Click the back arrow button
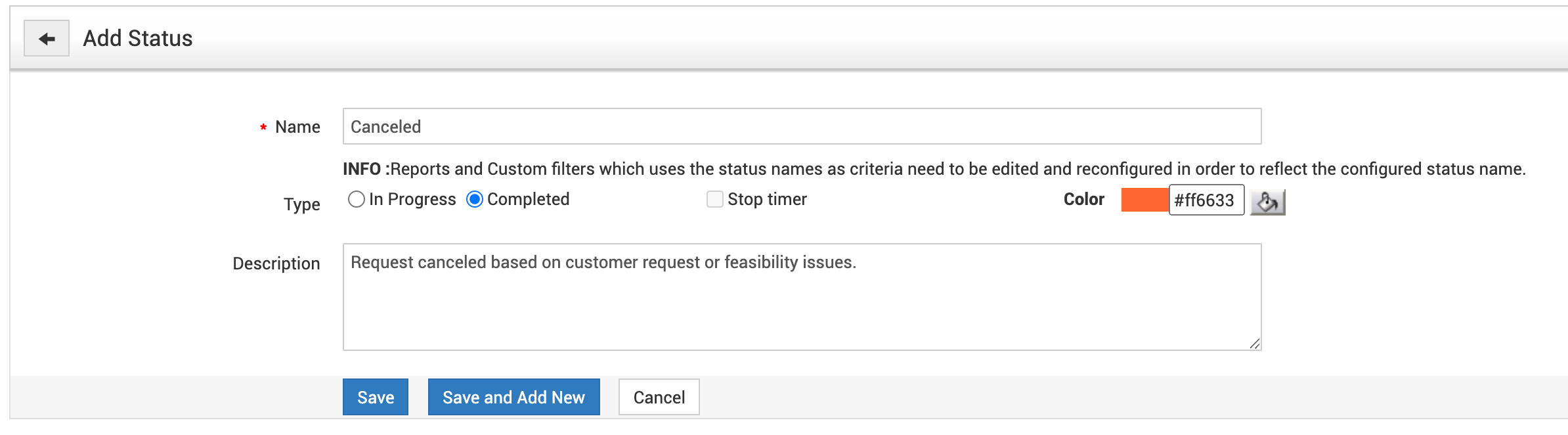 47,39
